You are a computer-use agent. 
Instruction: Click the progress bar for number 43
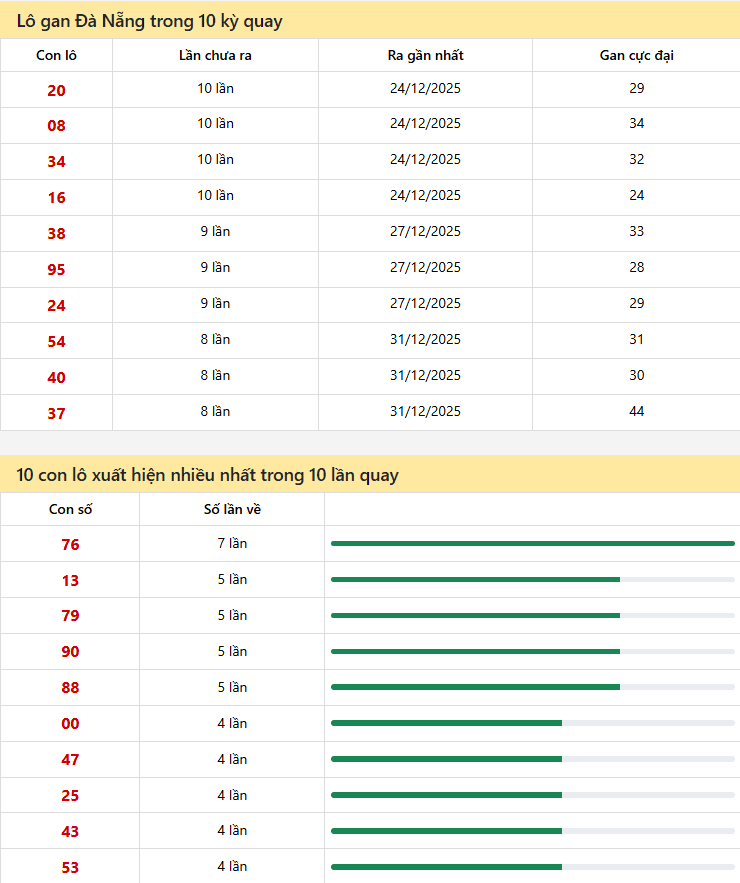532,831
